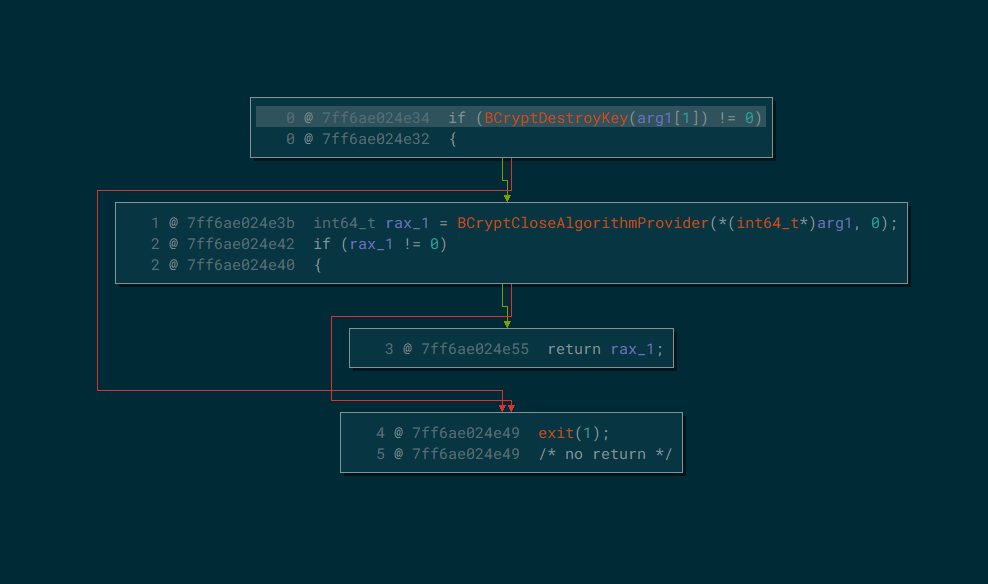Image resolution: width=988 pixels, height=584 pixels.
Task: Click address 7ff6ae024e32 in first block
Action: point(376,139)
